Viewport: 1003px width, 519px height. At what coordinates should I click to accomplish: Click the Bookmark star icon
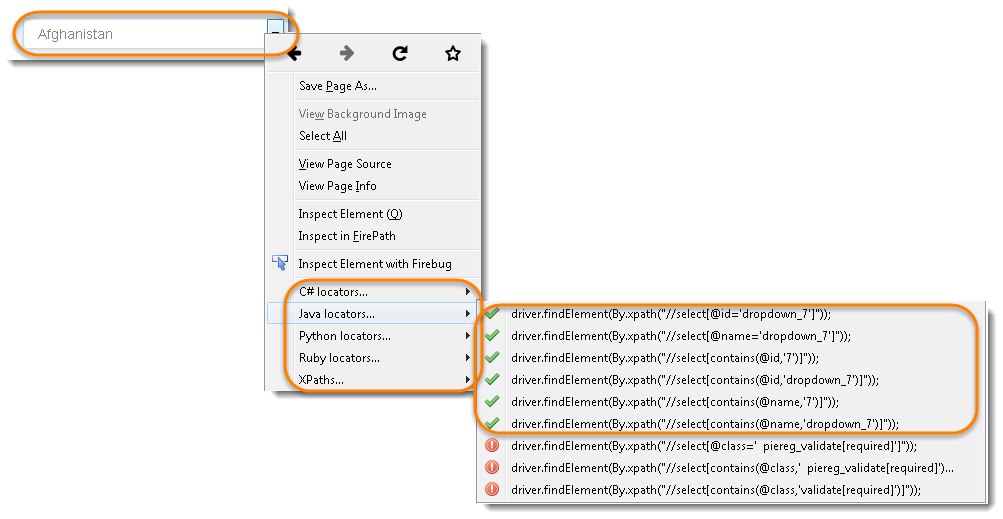click(x=452, y=54)
